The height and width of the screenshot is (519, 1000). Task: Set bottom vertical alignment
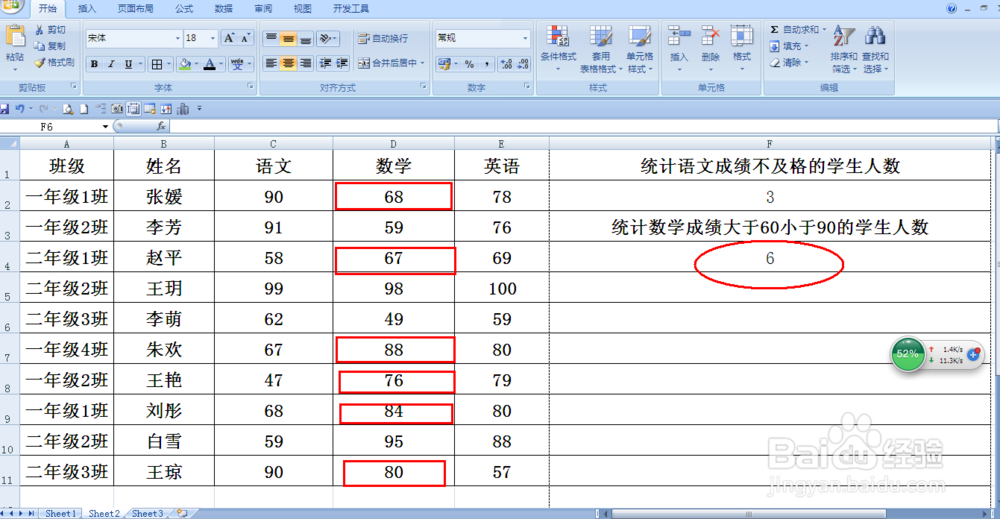click(x=305, y=38)
